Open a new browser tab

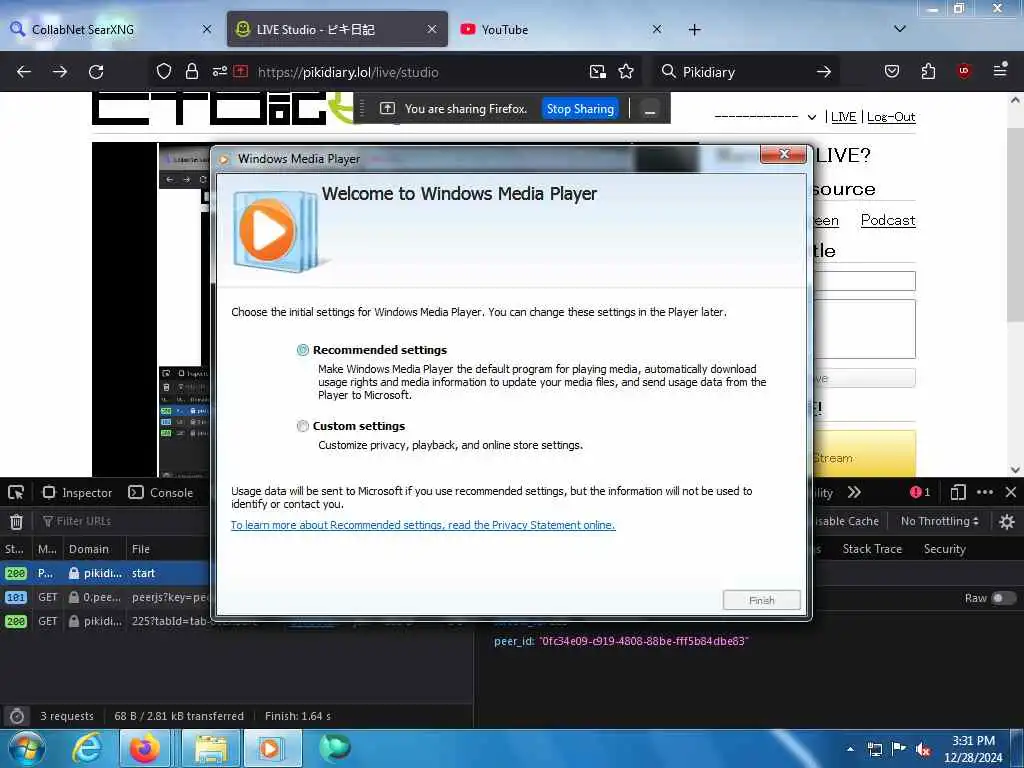click(x=695, y=30)
